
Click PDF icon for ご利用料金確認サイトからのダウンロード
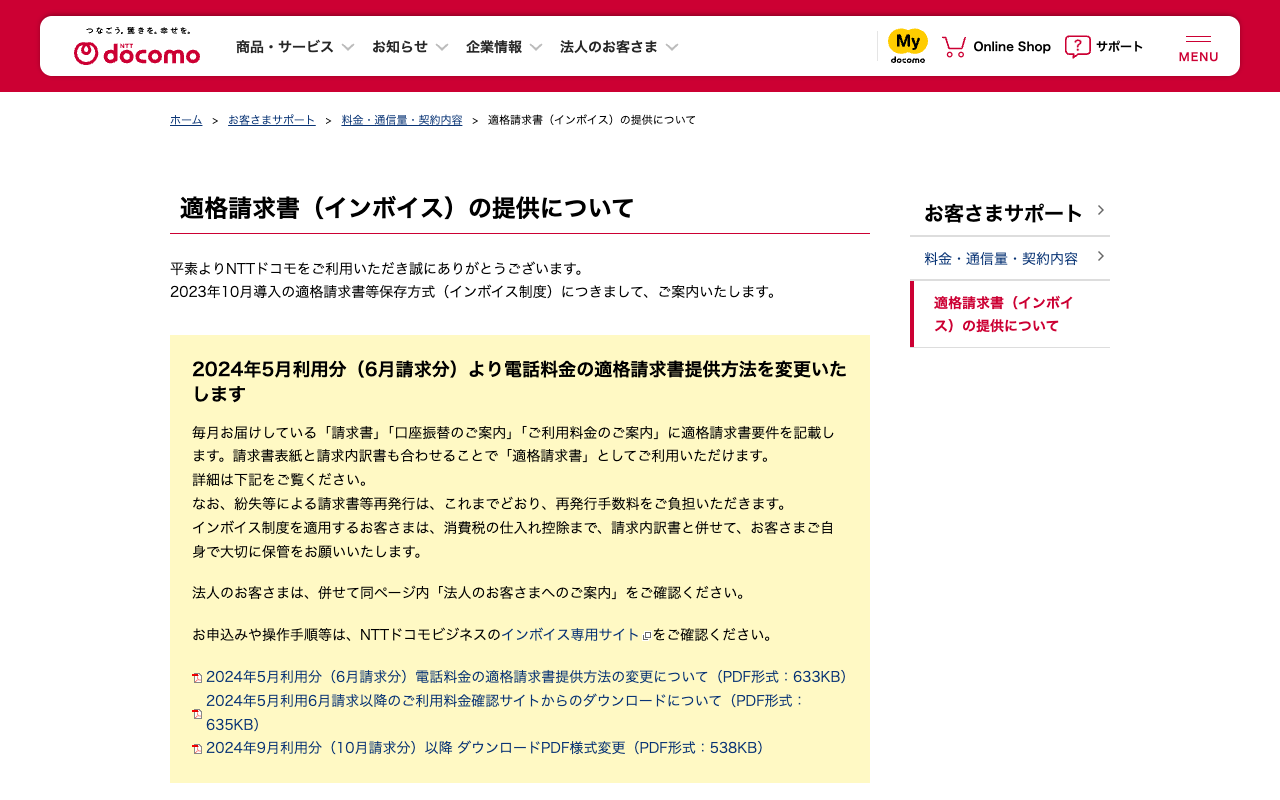pos(197,713)
